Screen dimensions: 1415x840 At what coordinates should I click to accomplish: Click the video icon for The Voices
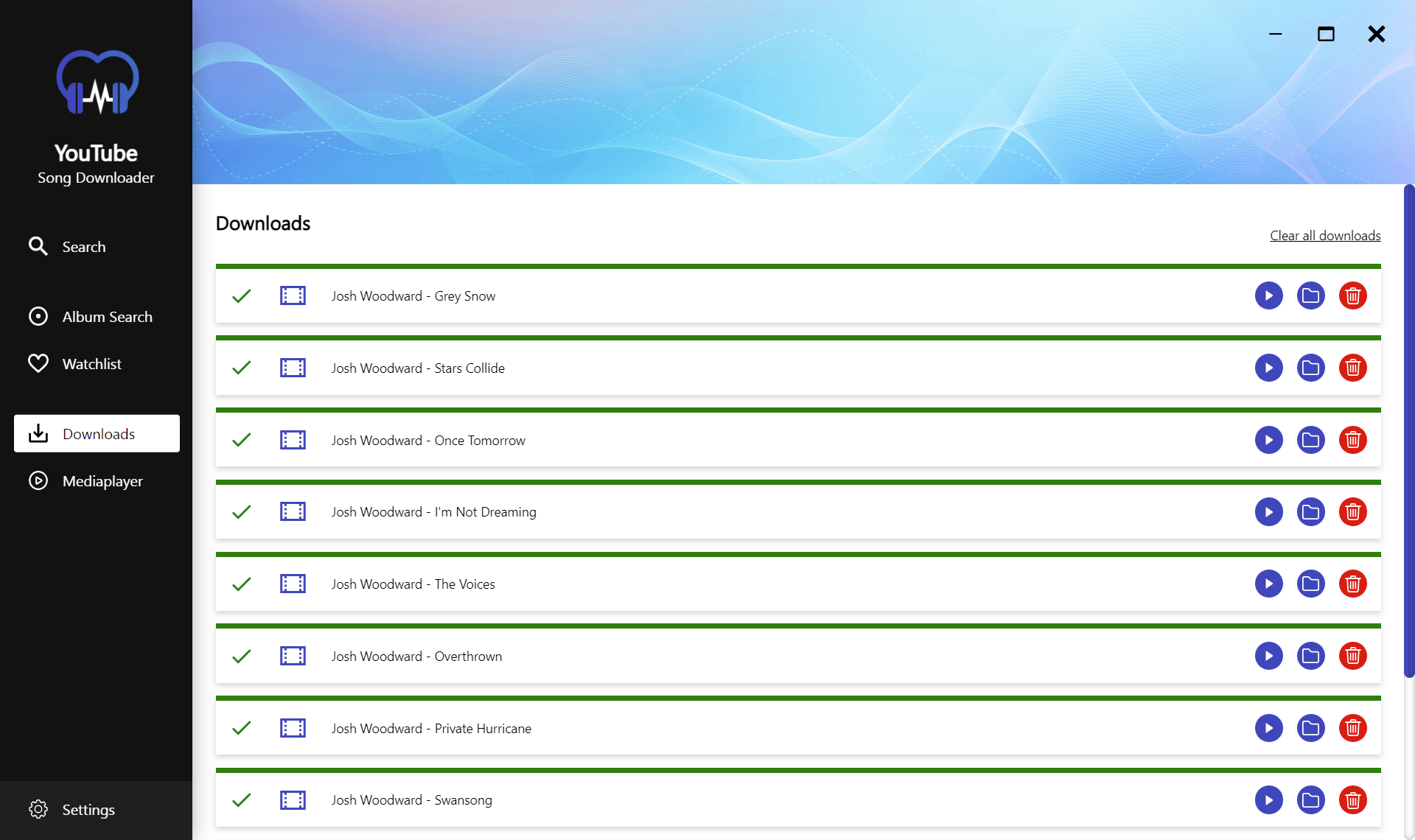point(293,584)
